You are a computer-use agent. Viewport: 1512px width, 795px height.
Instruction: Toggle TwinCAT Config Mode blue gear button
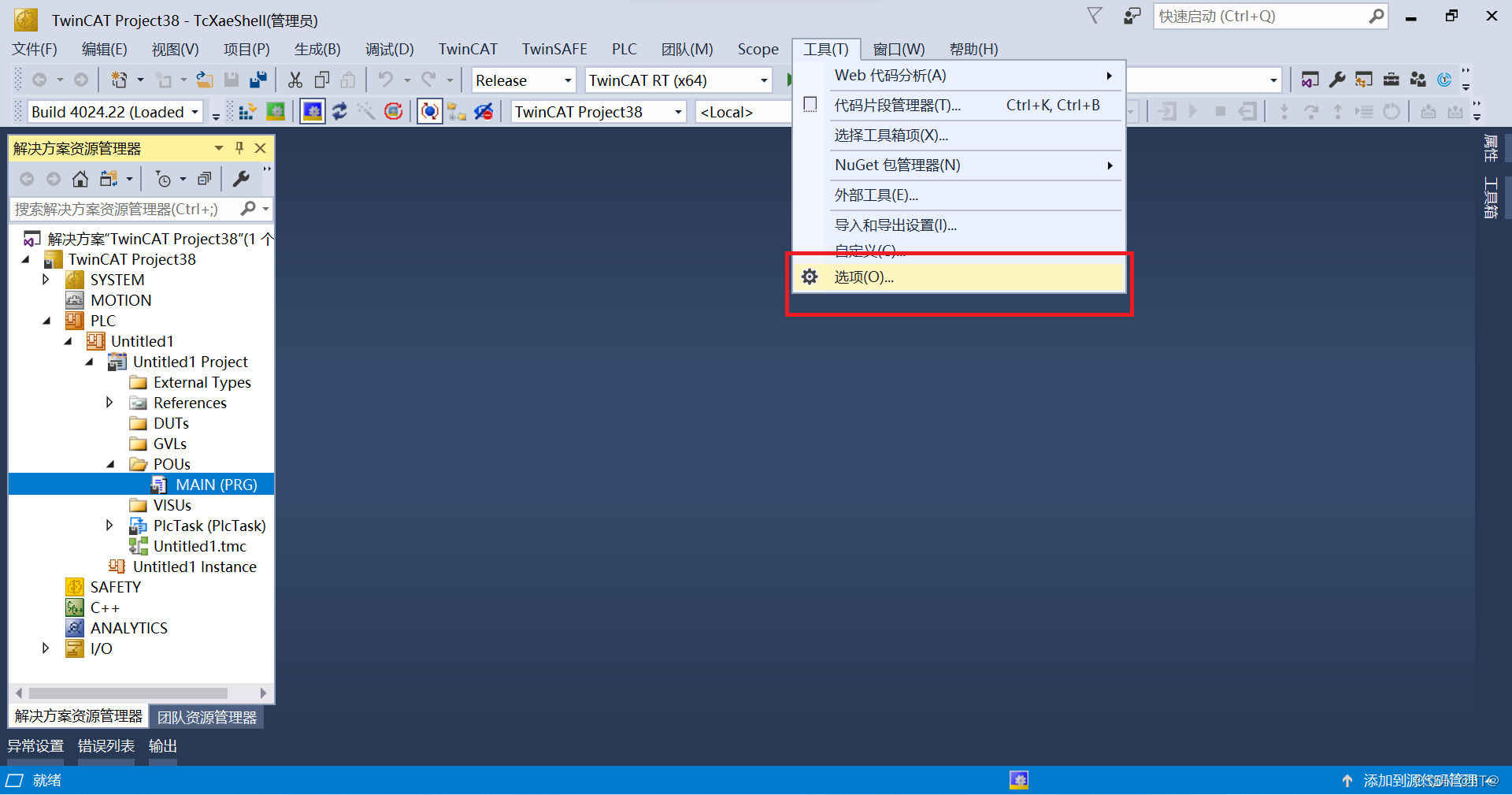313,112
